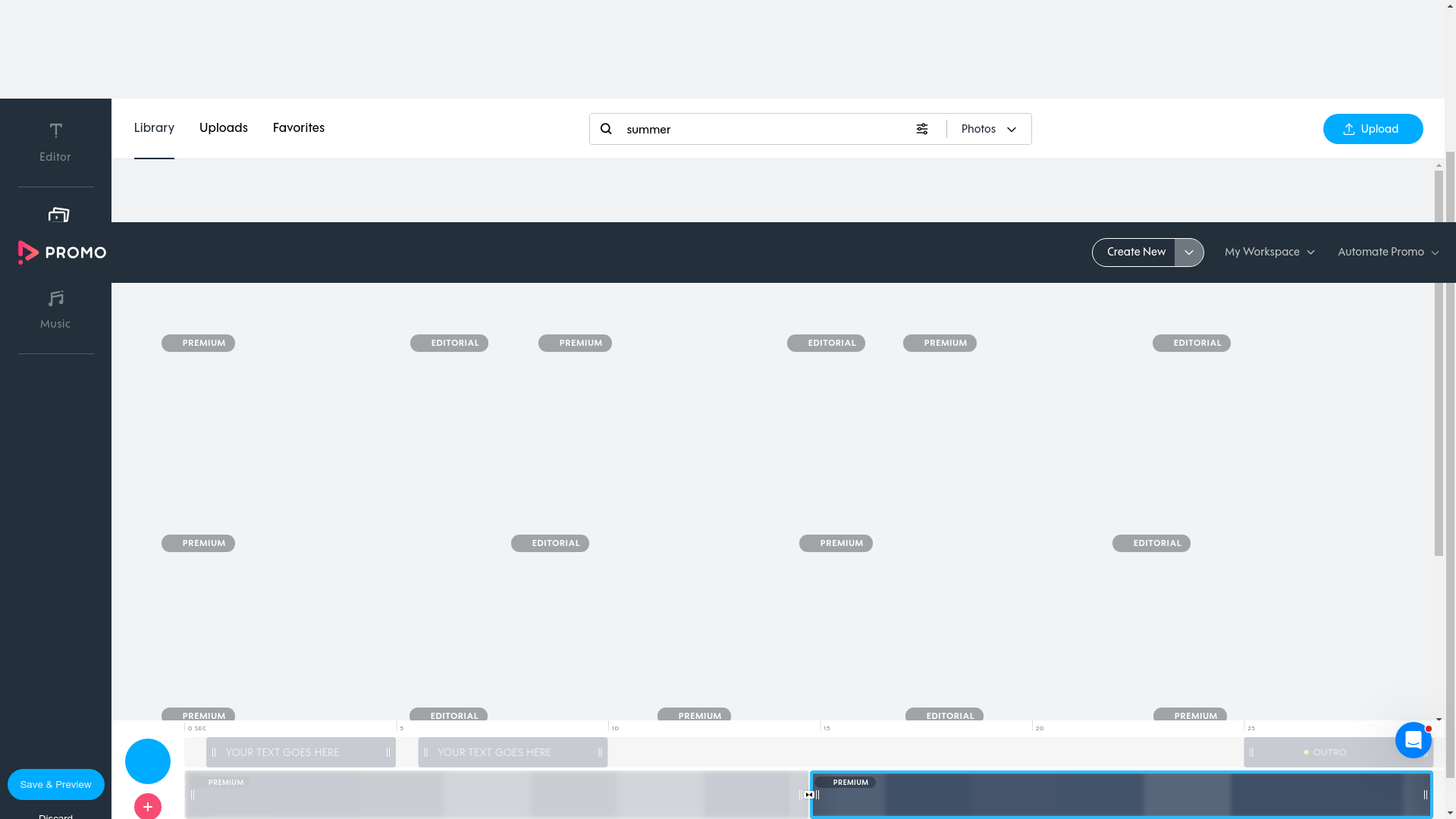
Task: Click the Save & Preview button
Action: point(55,784)
